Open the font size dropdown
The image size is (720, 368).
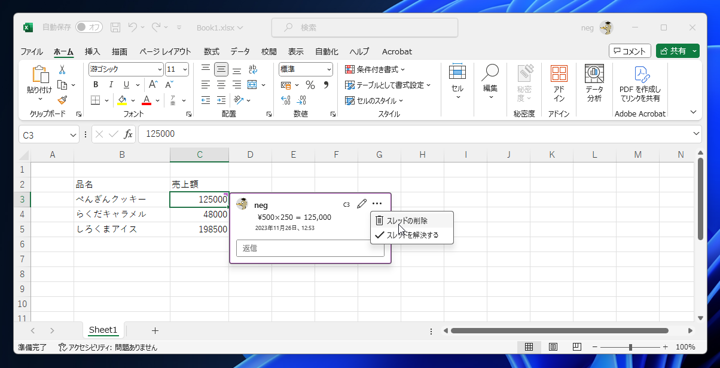tap(185, 70)
